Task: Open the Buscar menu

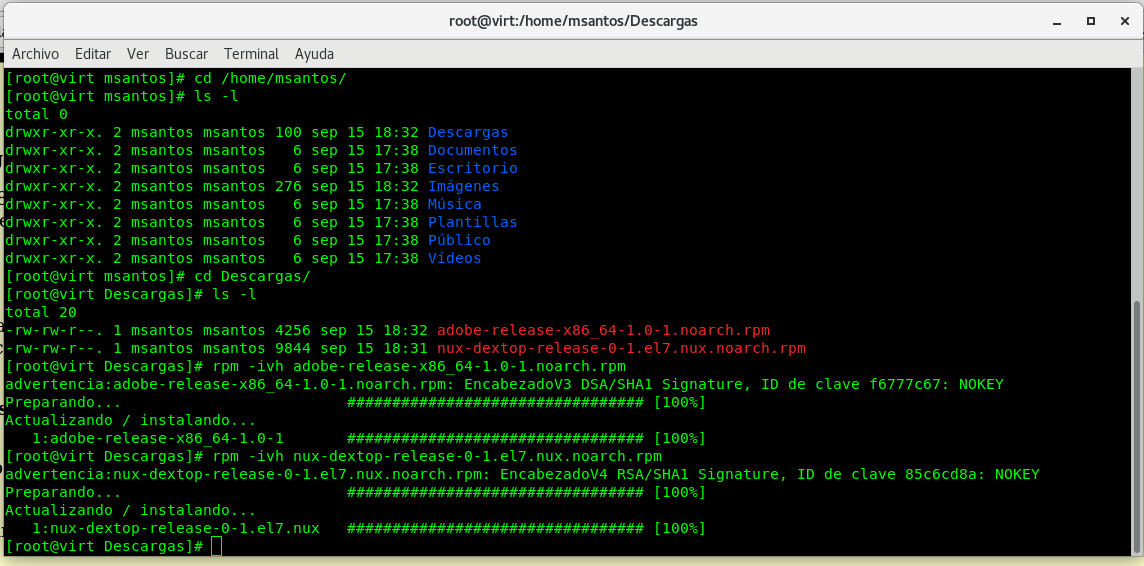Action: pyautogui.click(x=186, y=54)
